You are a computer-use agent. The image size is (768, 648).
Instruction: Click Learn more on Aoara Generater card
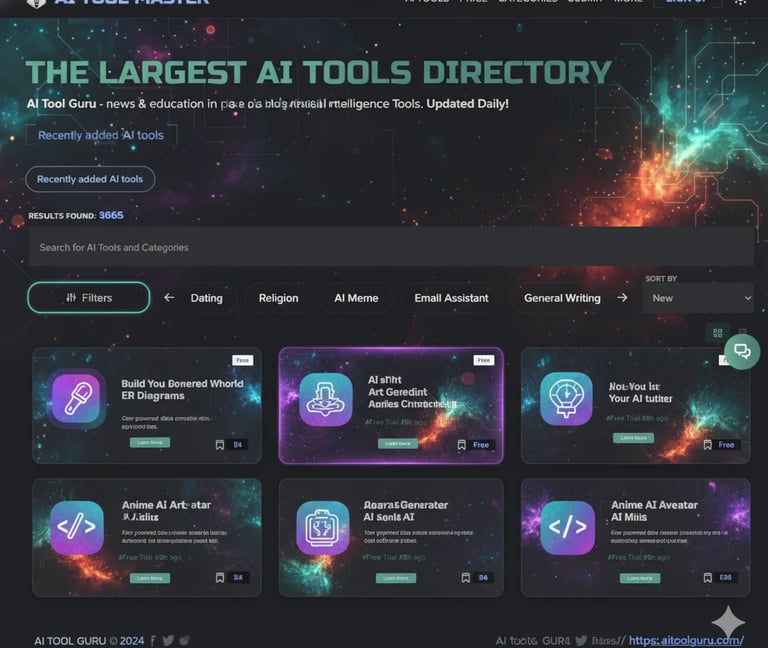[396, 578]
